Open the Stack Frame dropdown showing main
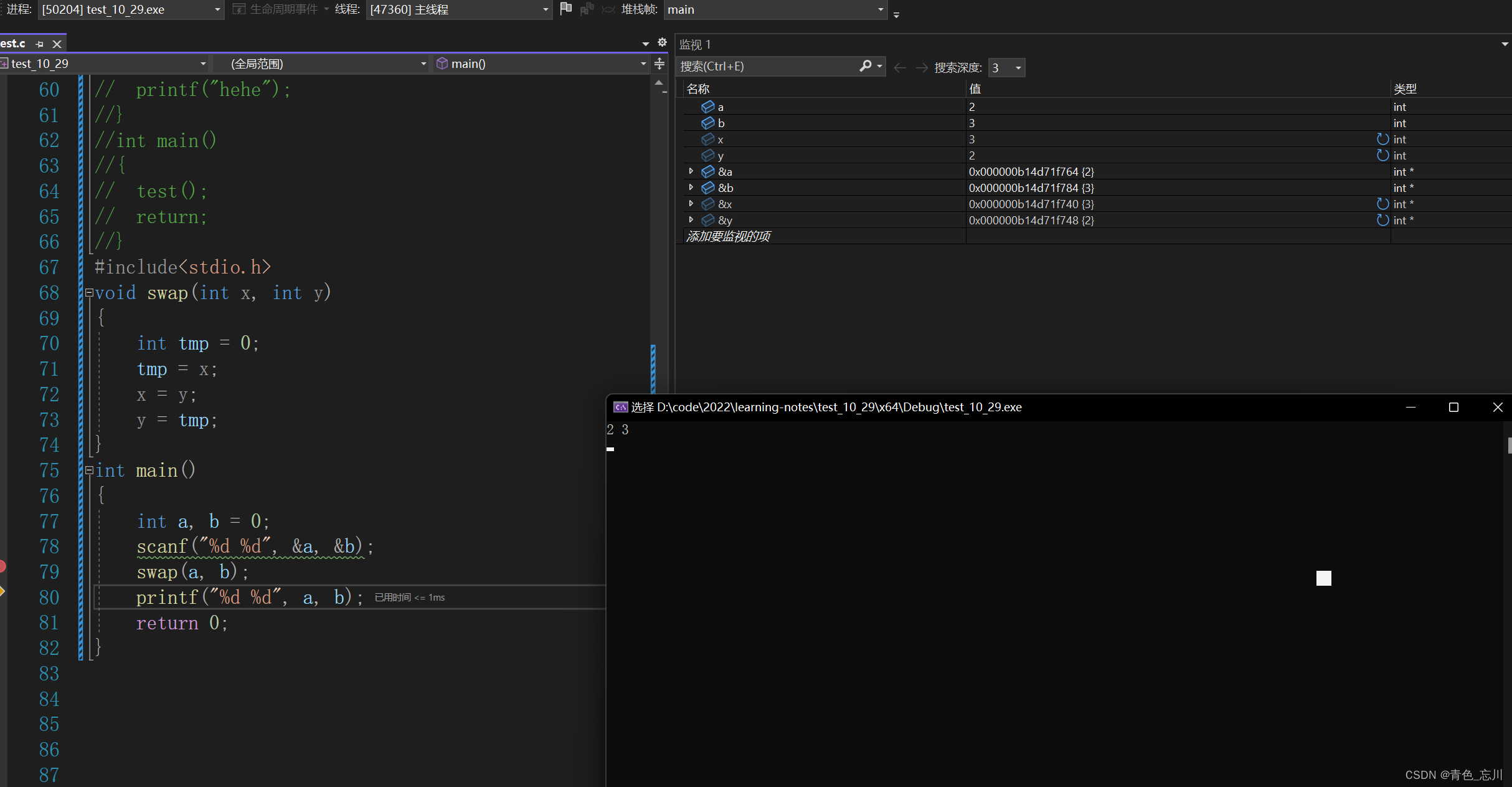The width and height of the screenshot is (1512, 787). pos(775,9)
